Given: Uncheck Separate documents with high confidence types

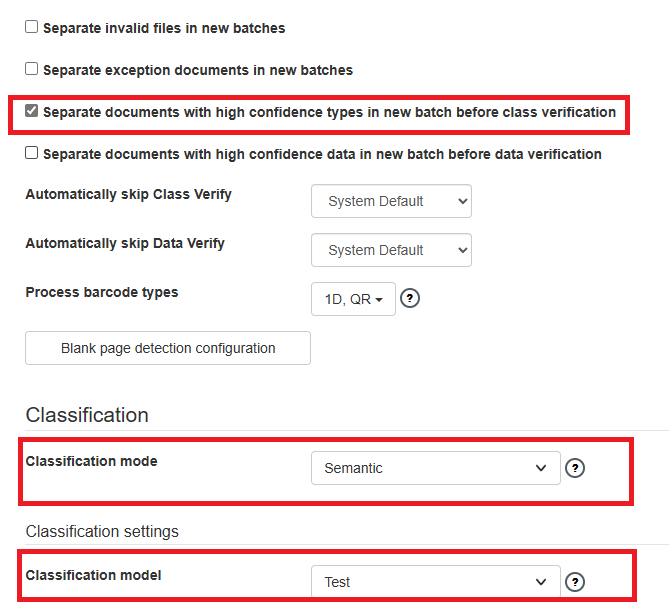Looking at the screenshot, I should 32,111.
